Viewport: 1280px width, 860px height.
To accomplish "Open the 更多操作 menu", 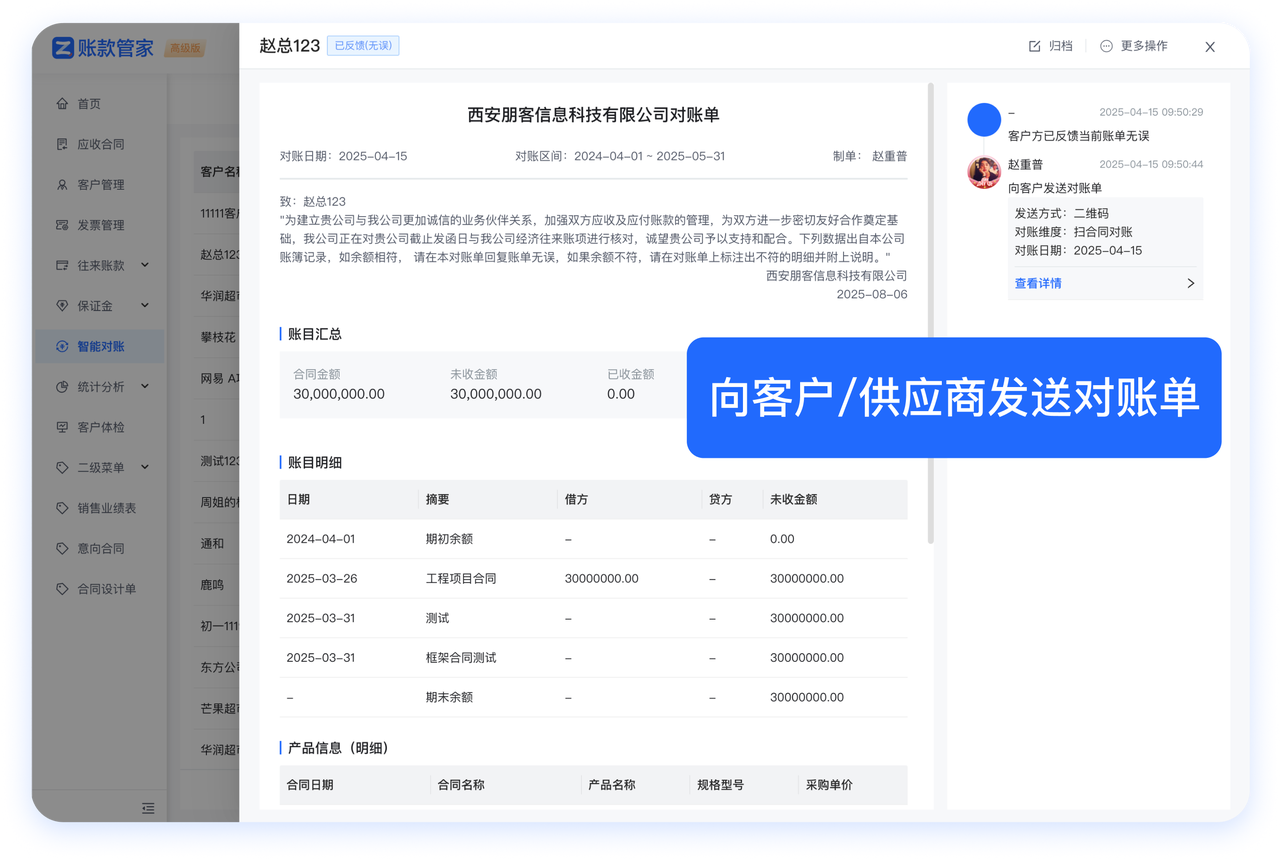I will (1134, 46).
